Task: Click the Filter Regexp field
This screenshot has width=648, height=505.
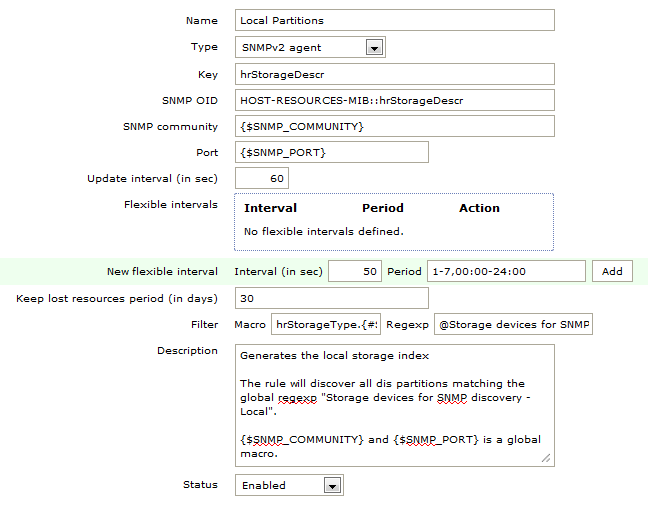Action: pos(513,325)
